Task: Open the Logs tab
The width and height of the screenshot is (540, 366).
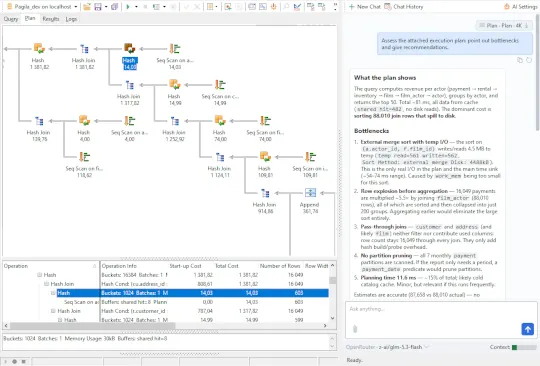Action: pyautogui.click(x=71, y=19)
